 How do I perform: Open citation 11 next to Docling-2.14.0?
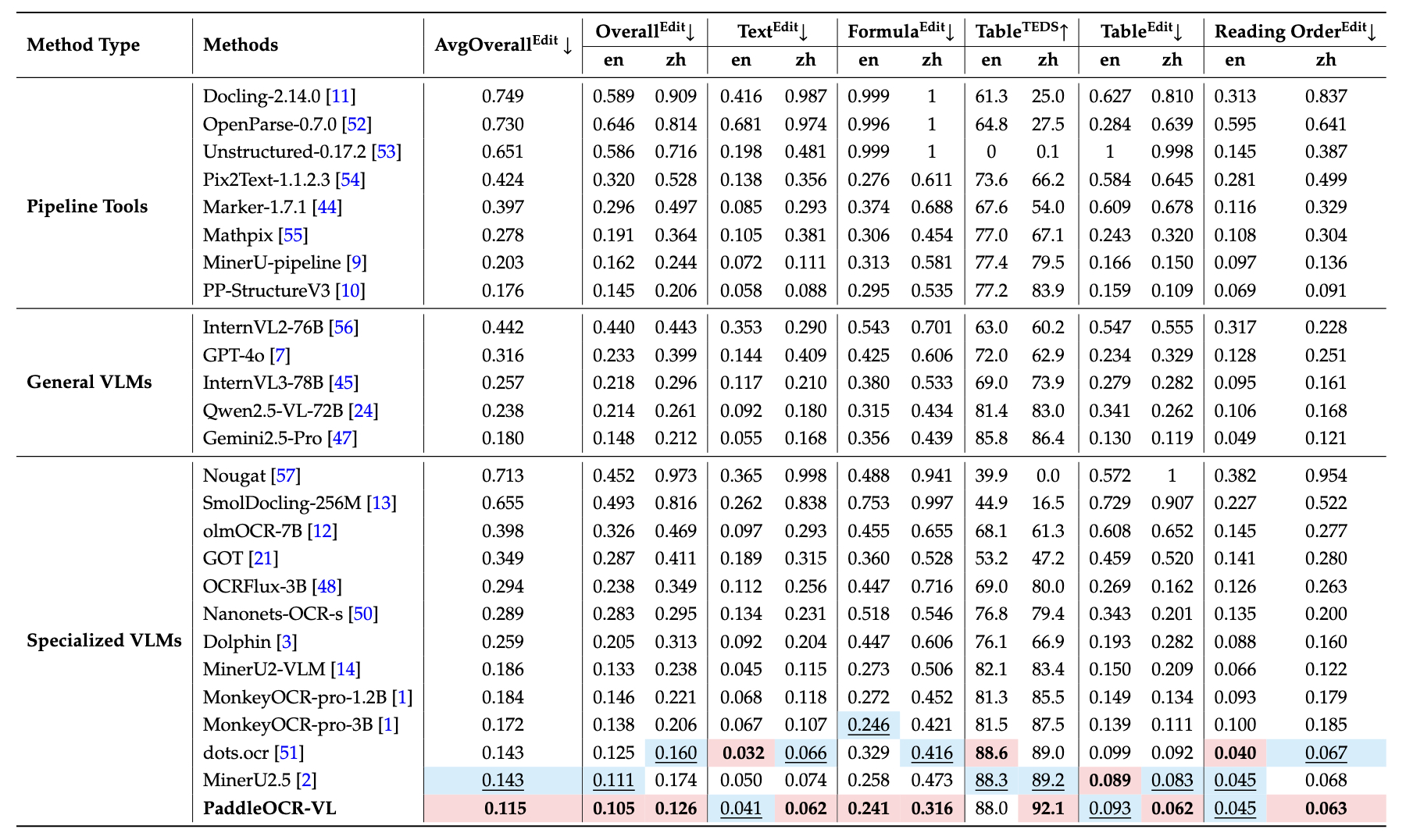coord(341,96)
